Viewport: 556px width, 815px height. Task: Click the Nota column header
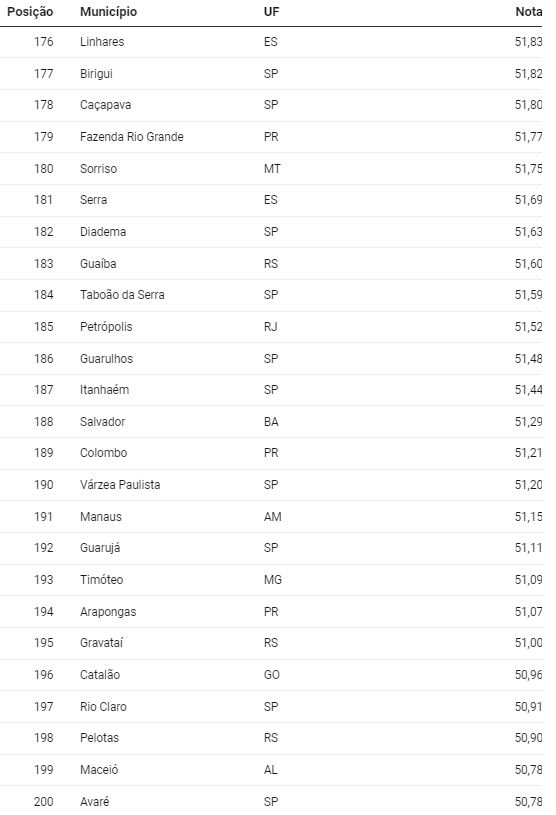pos(528,11)
